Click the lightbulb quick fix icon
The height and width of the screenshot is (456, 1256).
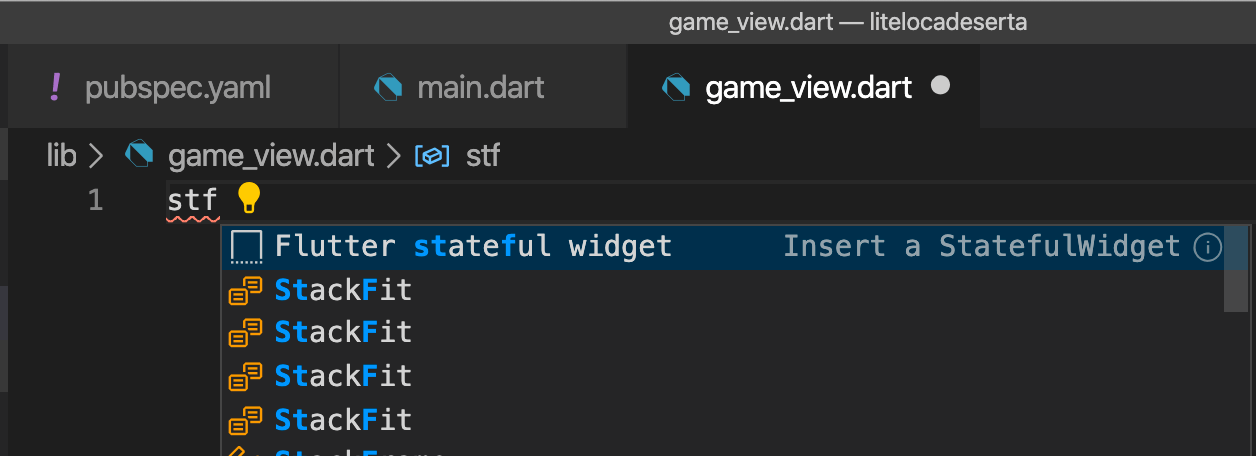coord(248,199)
